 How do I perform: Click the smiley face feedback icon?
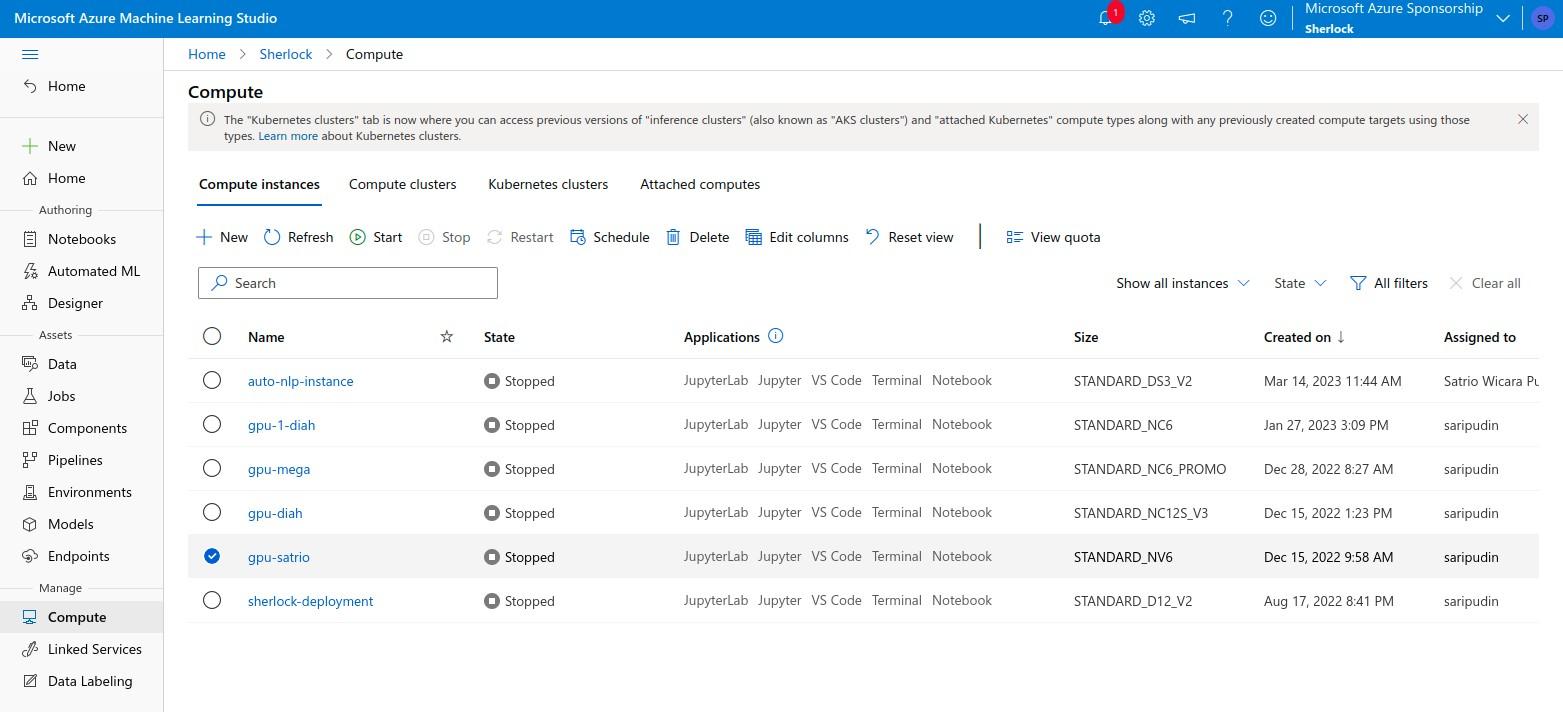pos(1268,18)
